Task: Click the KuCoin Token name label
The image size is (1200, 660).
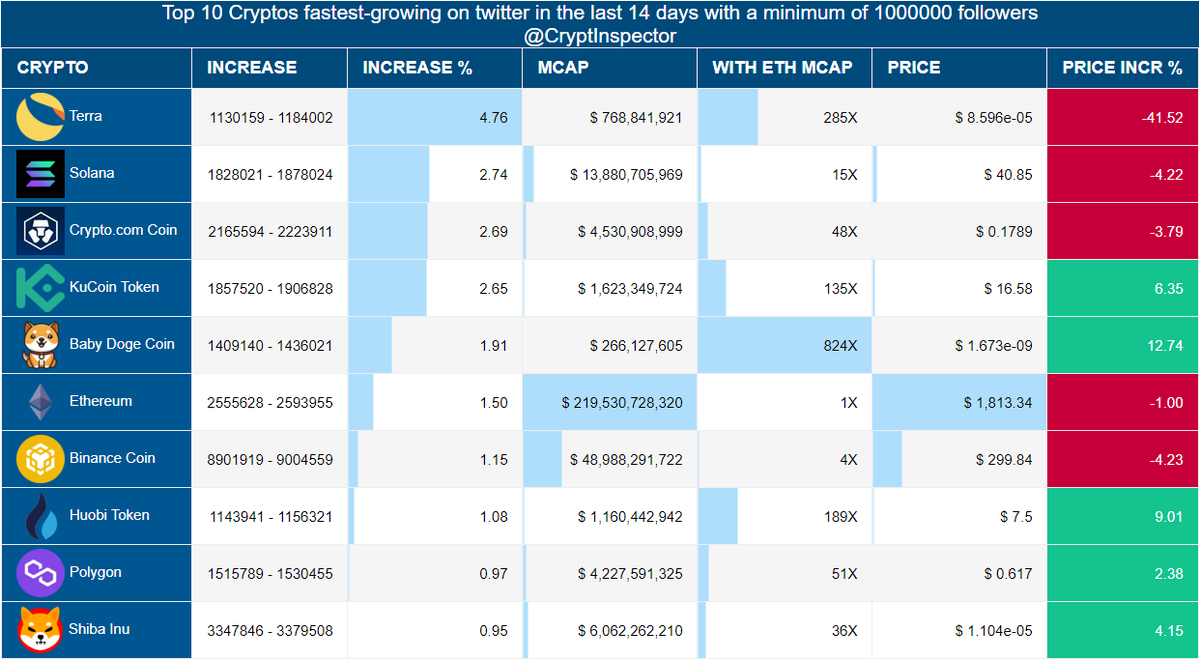Action: [x=116, y=287]
